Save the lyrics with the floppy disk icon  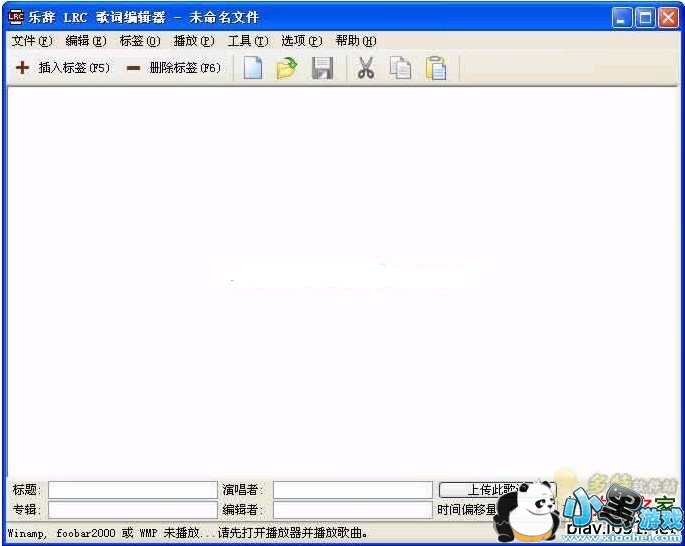point(322,68)
